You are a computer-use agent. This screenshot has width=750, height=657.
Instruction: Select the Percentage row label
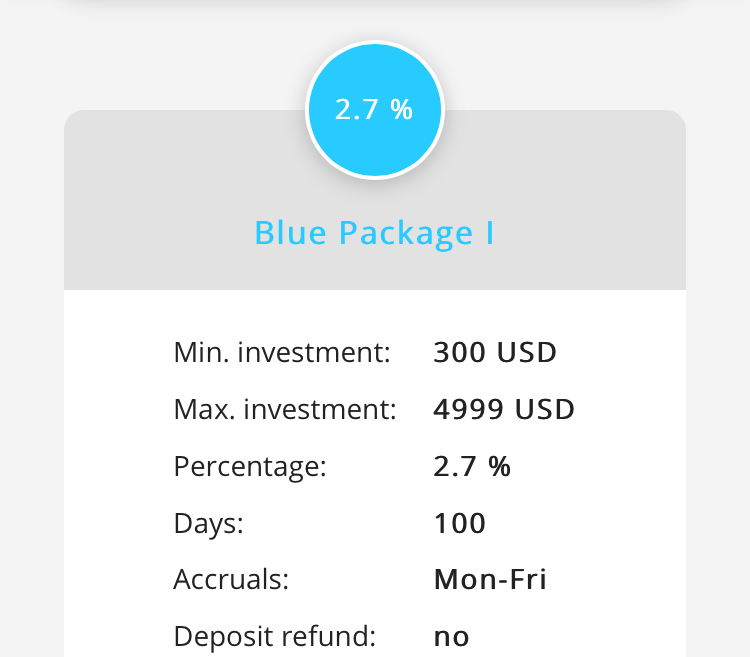click(x=250, y=466)
